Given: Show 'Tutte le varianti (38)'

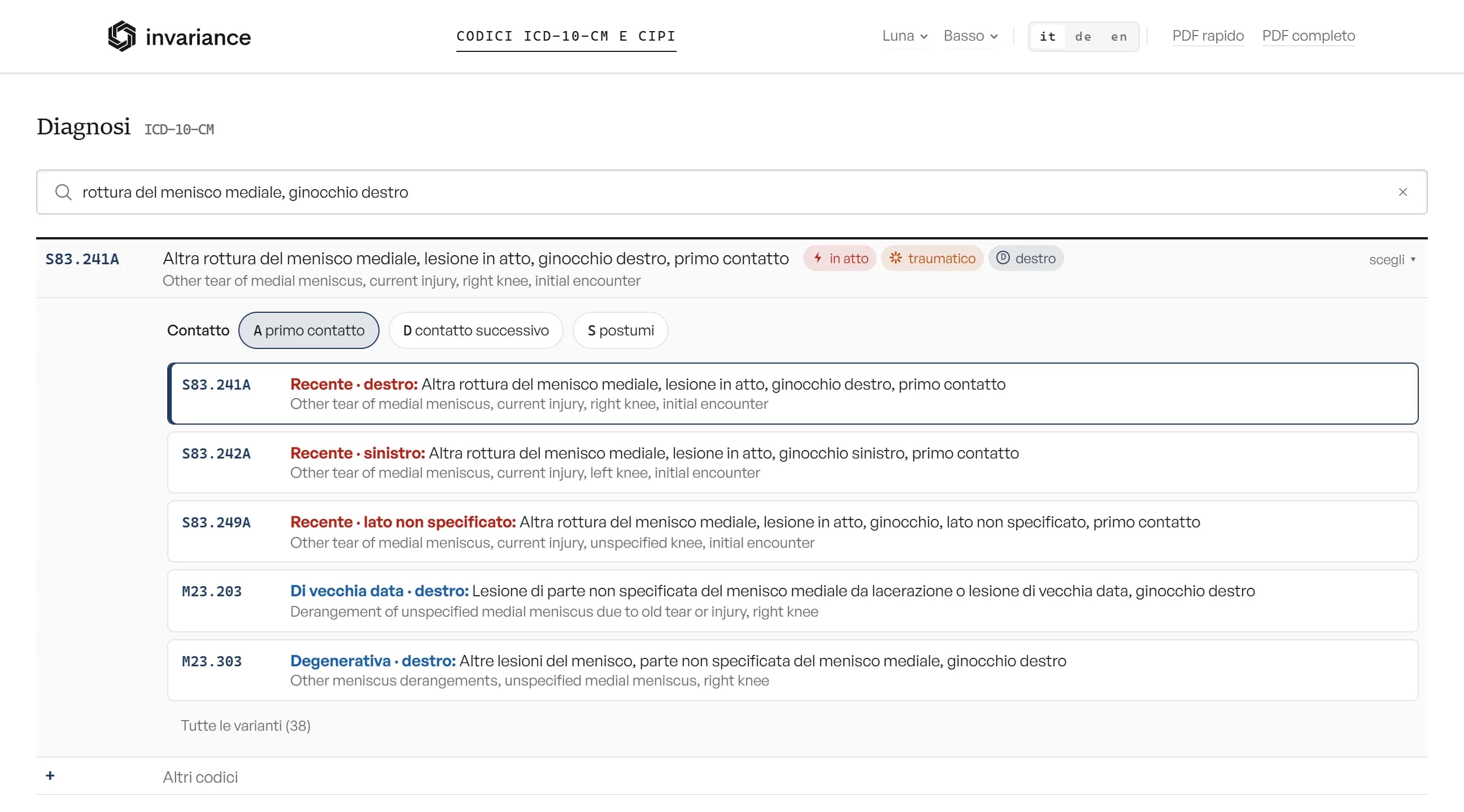Looking at the screenshot, I should click(246, 725).
